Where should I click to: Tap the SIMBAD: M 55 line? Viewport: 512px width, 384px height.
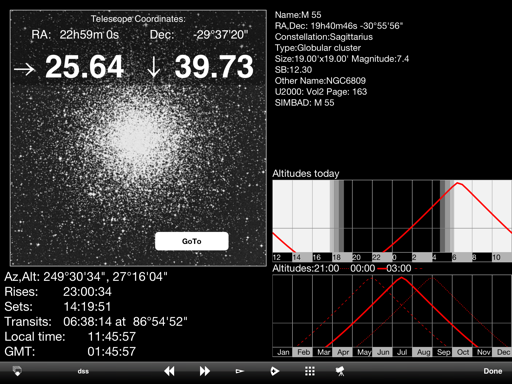click(x=304, y=103)
